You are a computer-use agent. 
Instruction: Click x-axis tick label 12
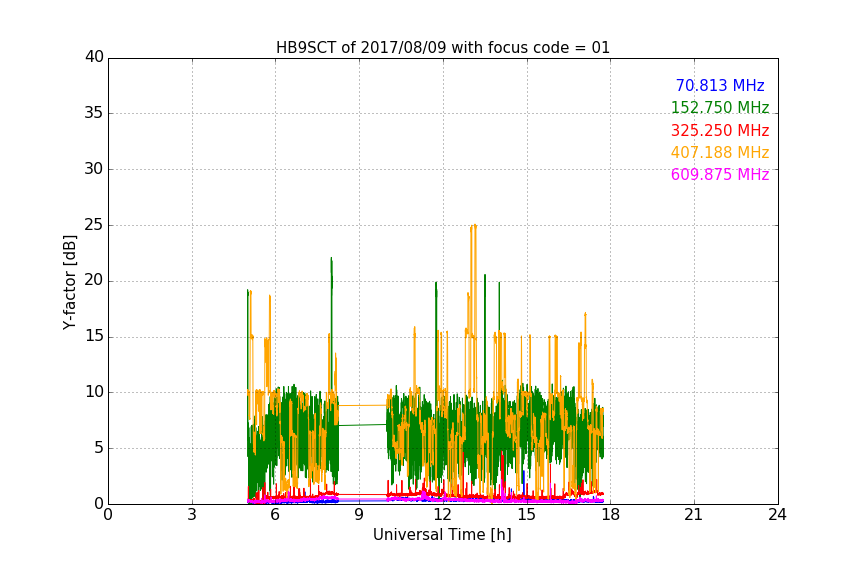coord(443,515)
